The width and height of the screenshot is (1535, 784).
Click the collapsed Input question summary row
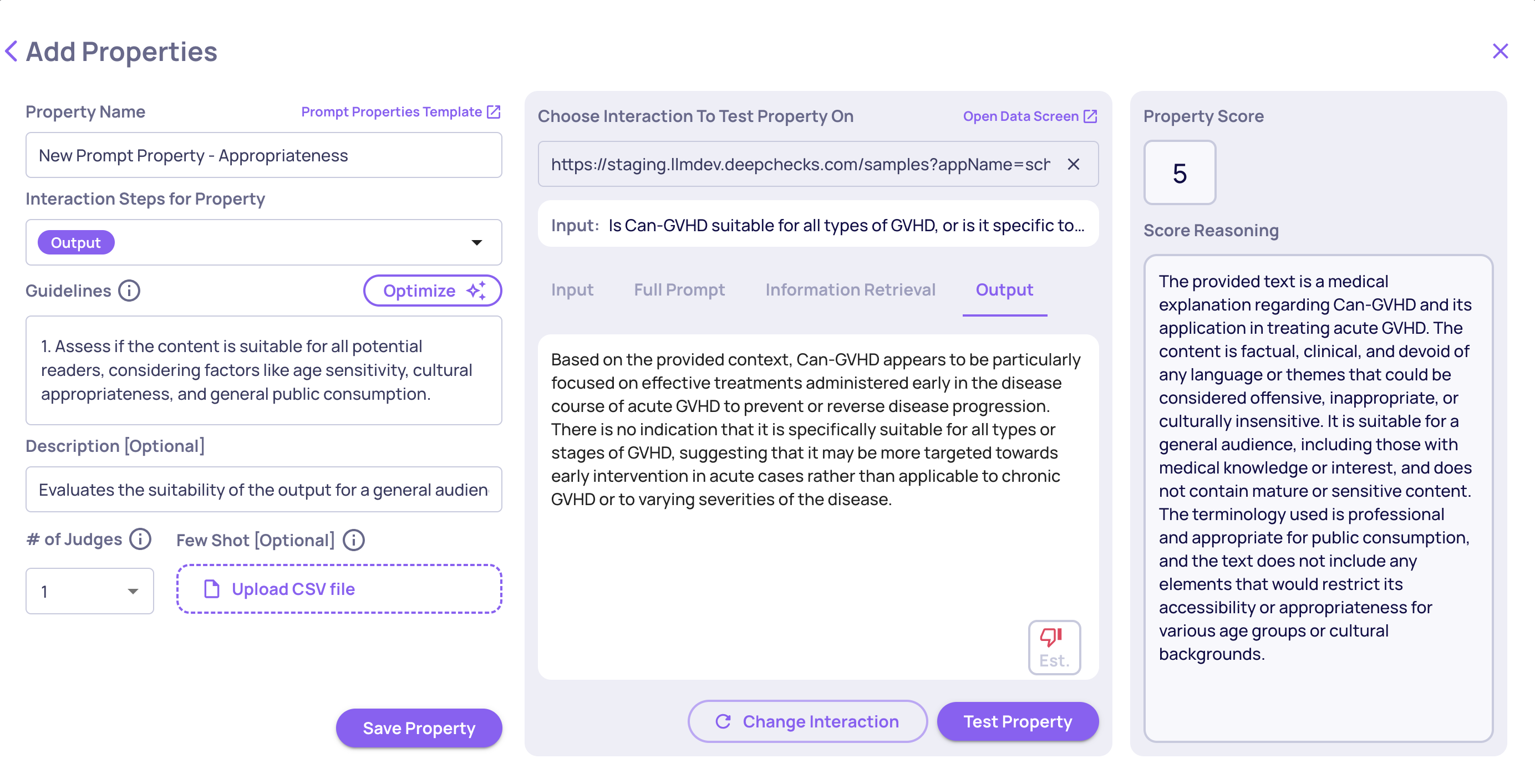(x=817, y=225)
